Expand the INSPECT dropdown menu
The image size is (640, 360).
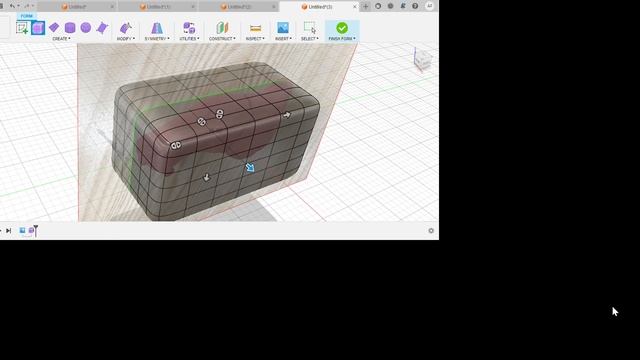pos(255,38)
